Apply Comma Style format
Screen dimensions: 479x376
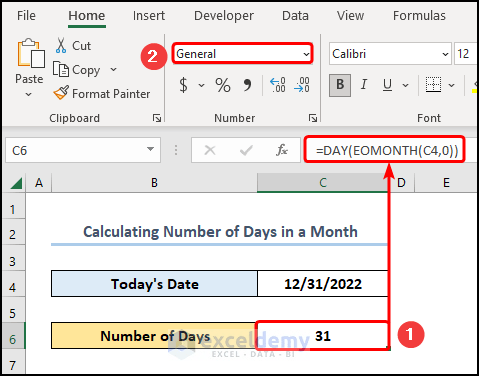(247, 85)
